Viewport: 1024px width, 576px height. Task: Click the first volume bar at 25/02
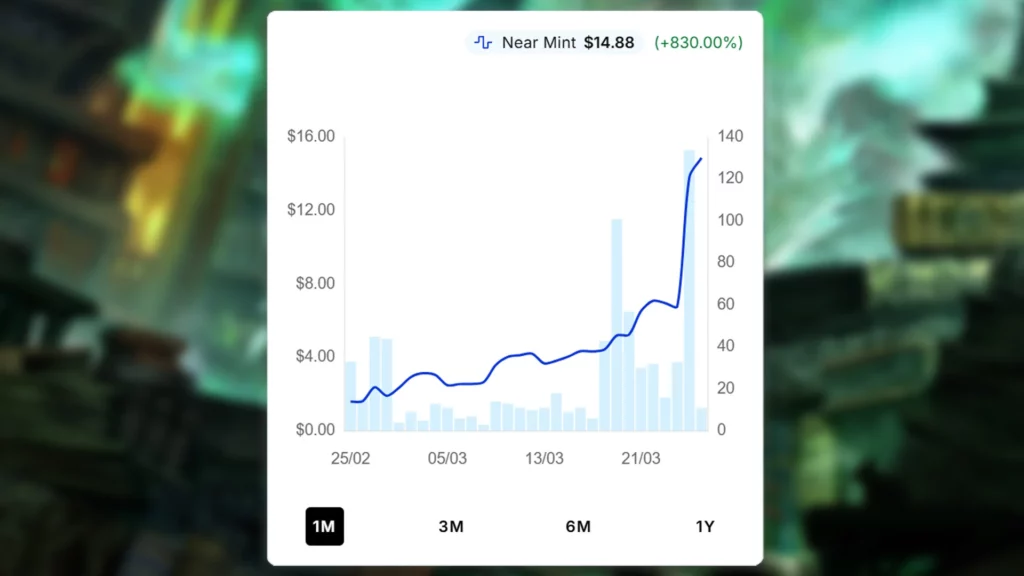350,396
